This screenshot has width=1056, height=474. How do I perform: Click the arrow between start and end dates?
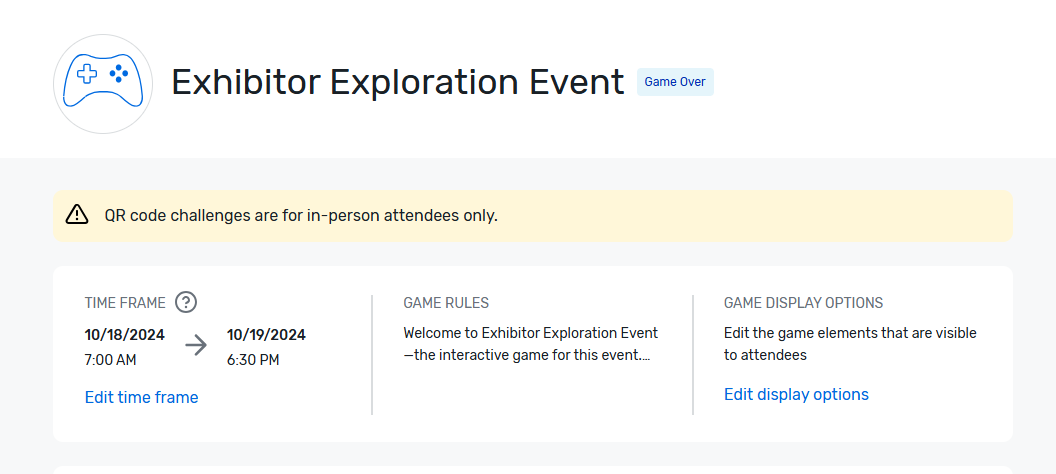tap(196, 346)
